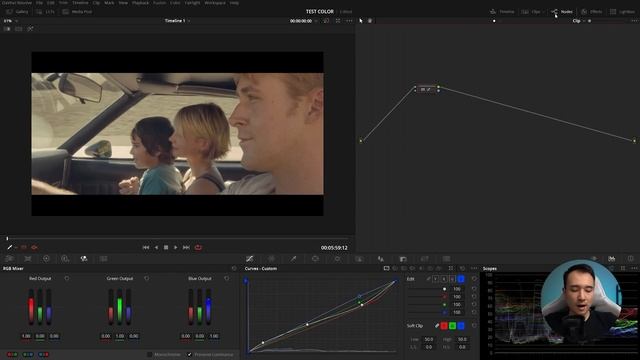Adjust the blue slider in Blue Output
The height and width of the screenshot is (360, 640).
208,307
